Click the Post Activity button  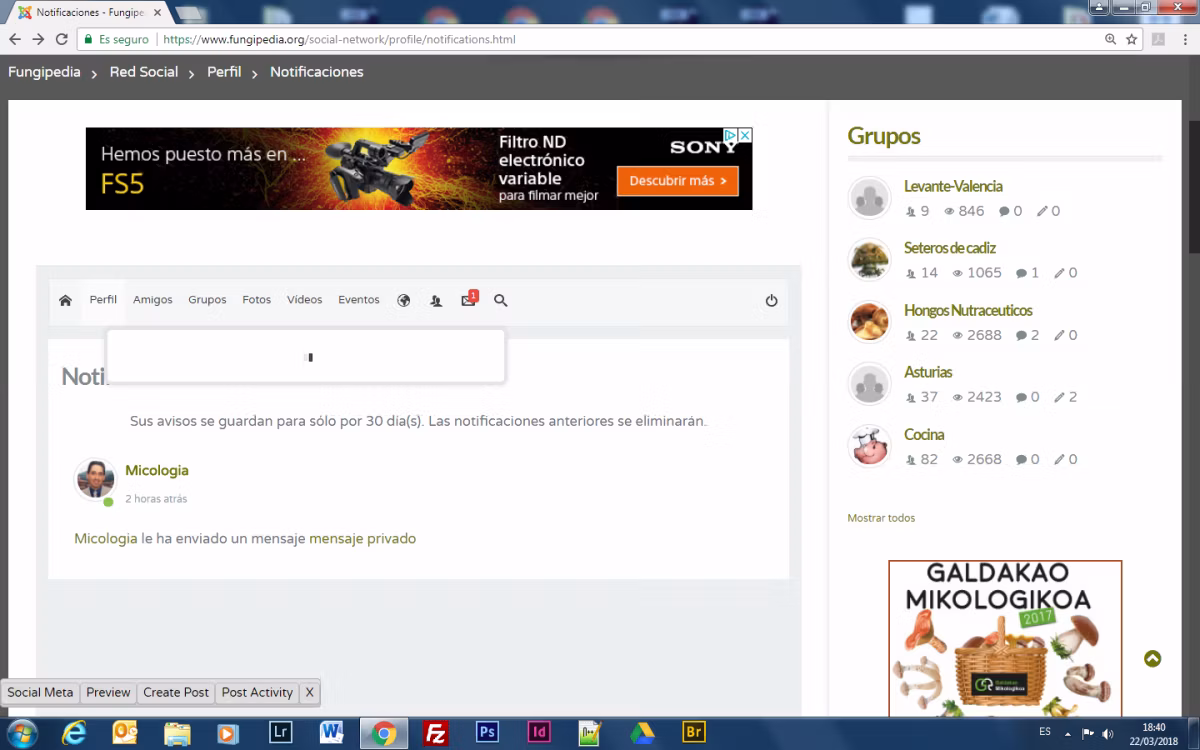click(257, 692)
